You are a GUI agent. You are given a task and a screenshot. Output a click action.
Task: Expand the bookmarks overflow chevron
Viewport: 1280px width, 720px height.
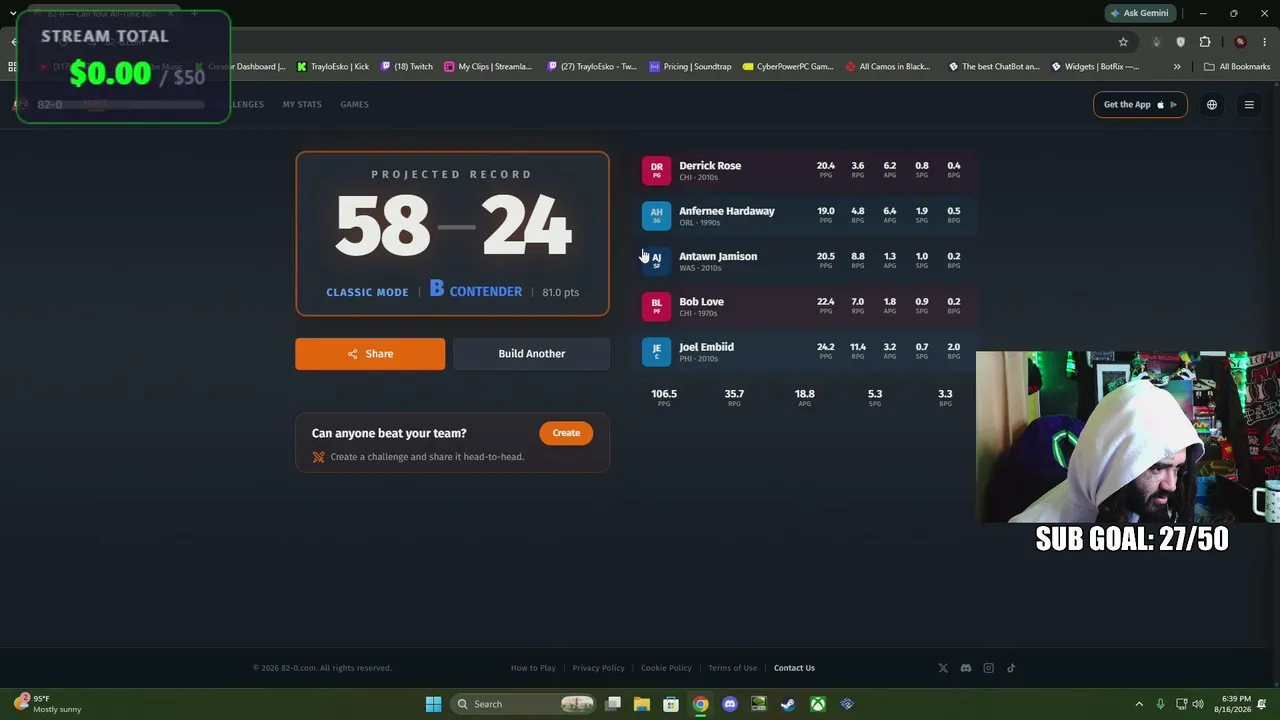pos(1177,67)
